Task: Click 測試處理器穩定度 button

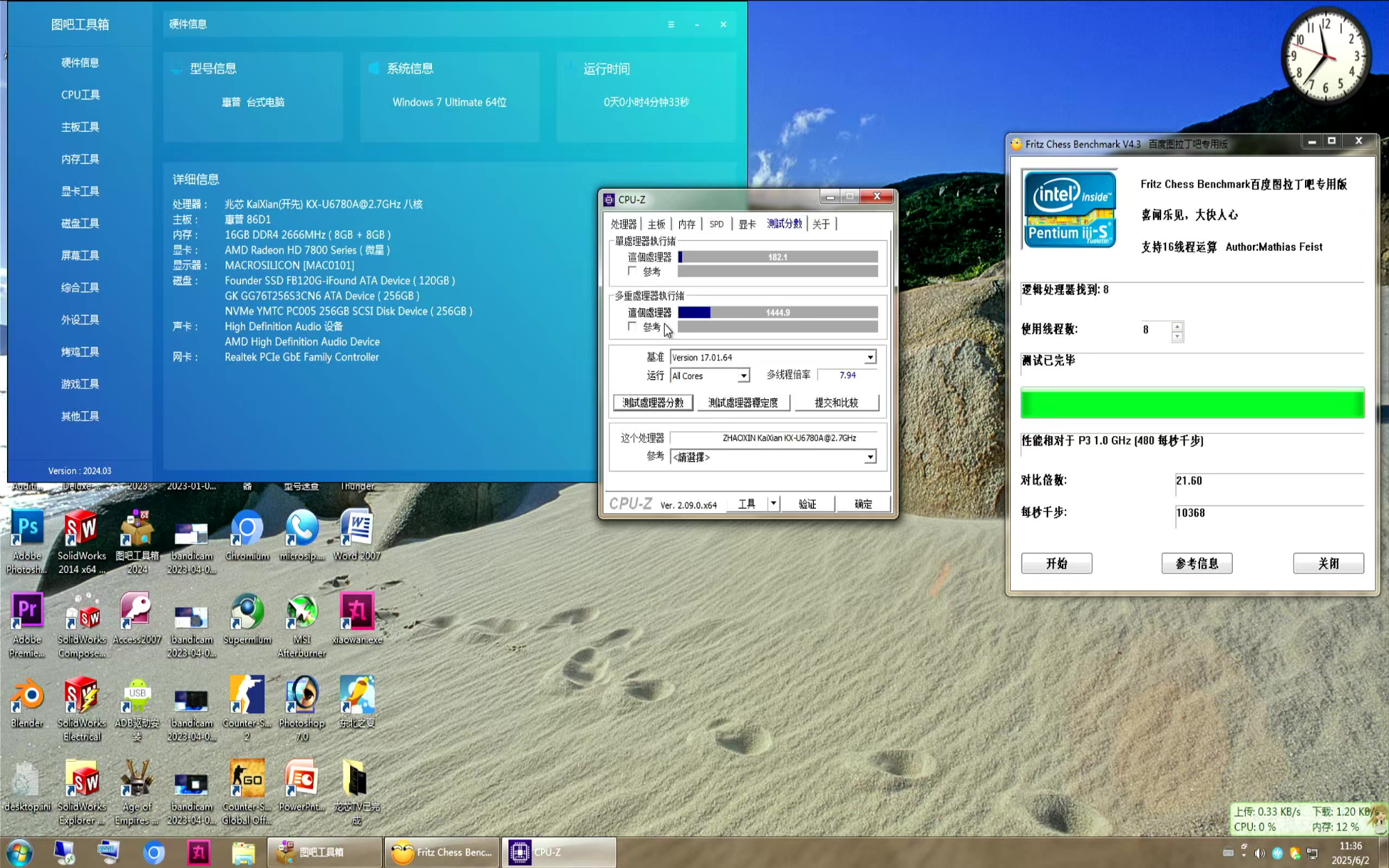Action: coord(743,403)
